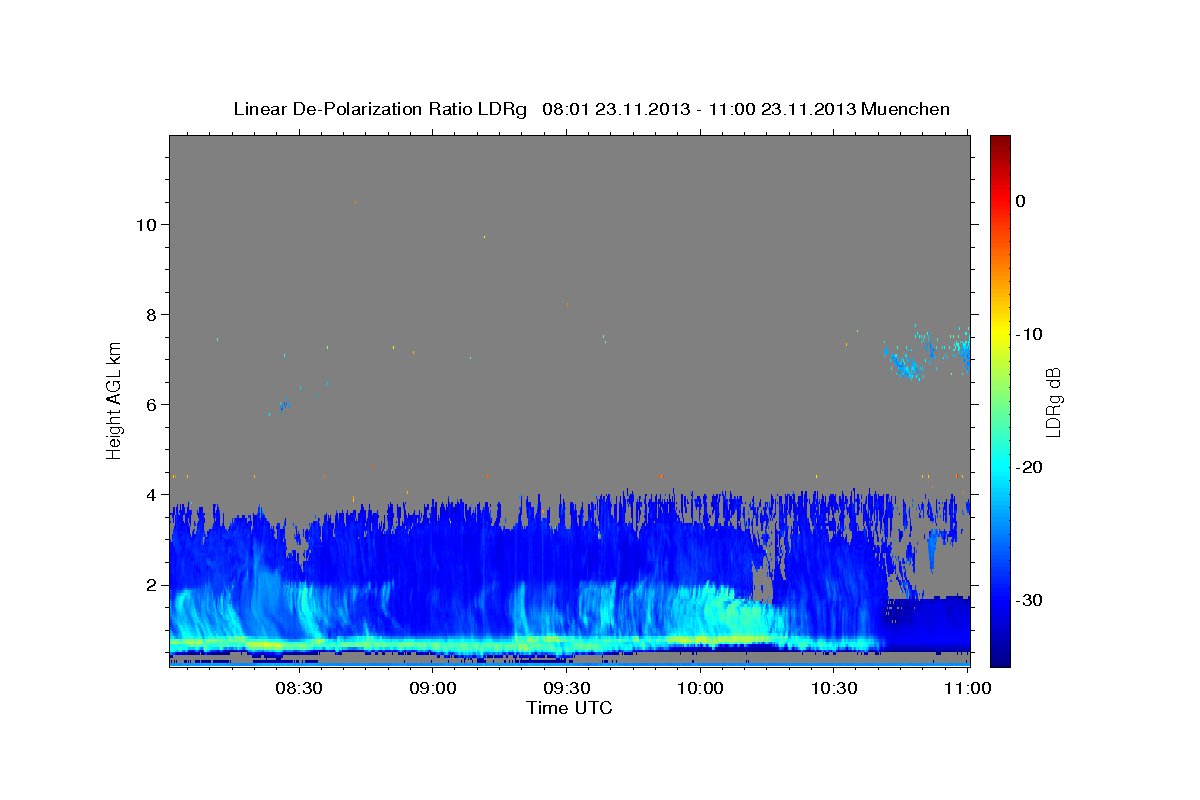
Task: Pick the dark red top of the colorbar
Action: [x=1000, y=143]
